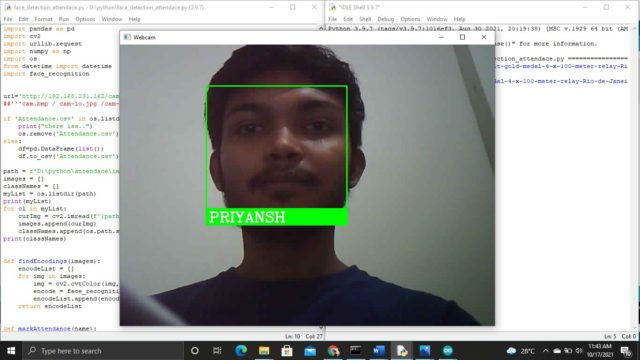
Task: Open the Windows Start menu
Action: (11, 351)
